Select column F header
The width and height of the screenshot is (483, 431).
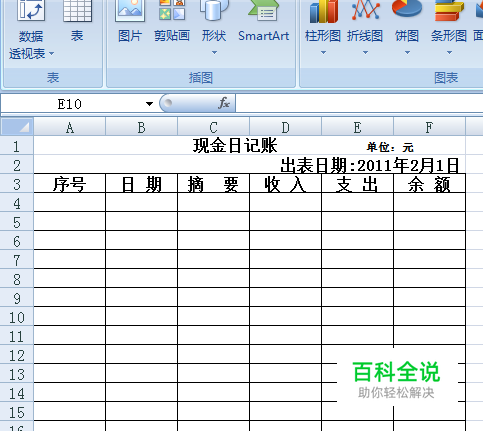(430, 127)
